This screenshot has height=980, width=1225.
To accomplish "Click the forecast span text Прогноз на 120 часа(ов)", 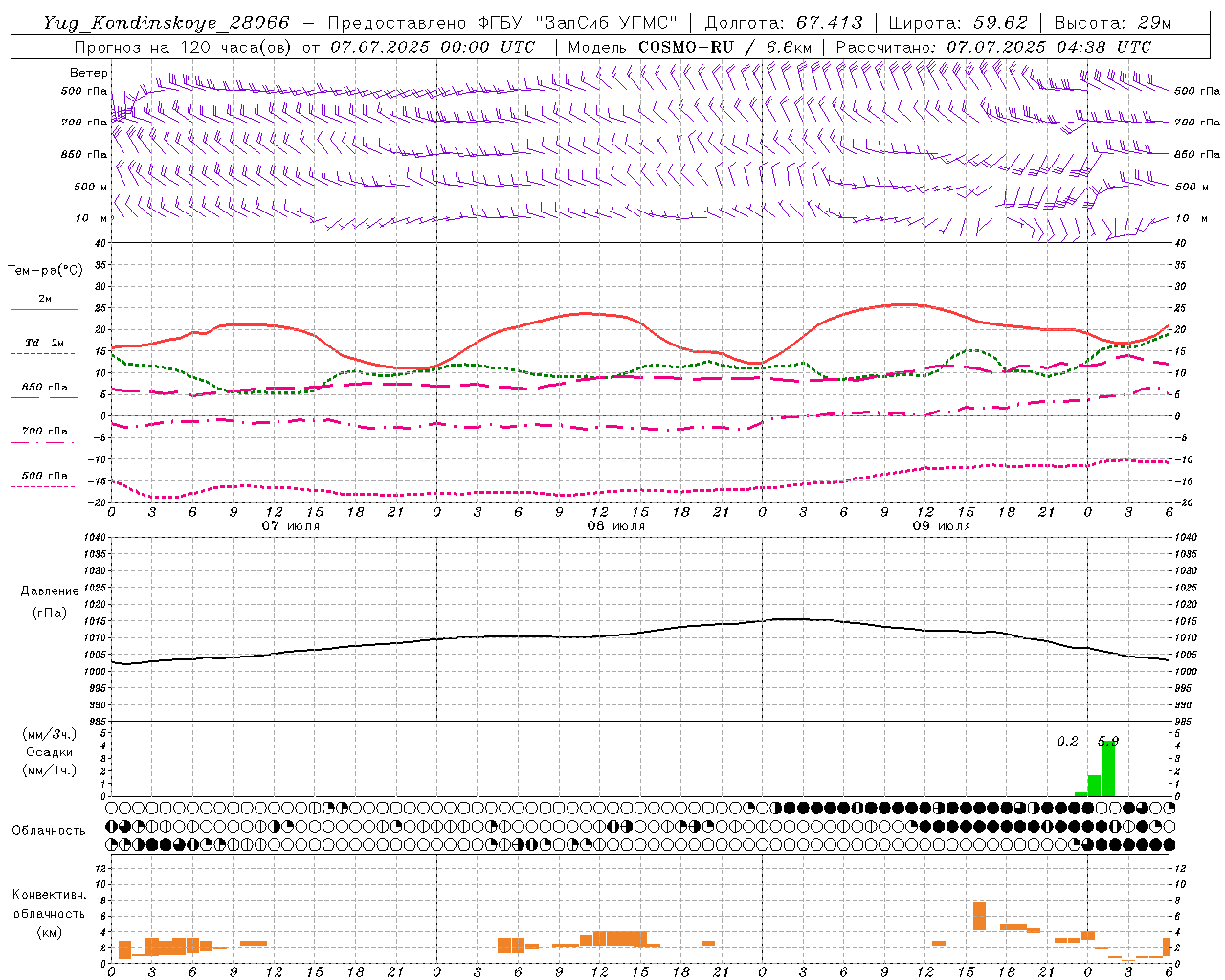I will pos(184,47).
